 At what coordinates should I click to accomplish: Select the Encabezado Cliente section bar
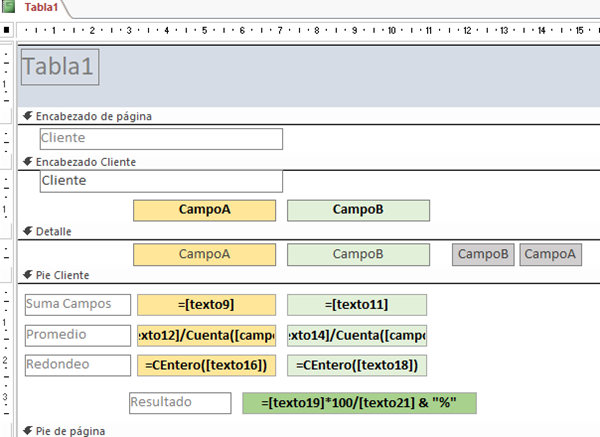[308, 162]
